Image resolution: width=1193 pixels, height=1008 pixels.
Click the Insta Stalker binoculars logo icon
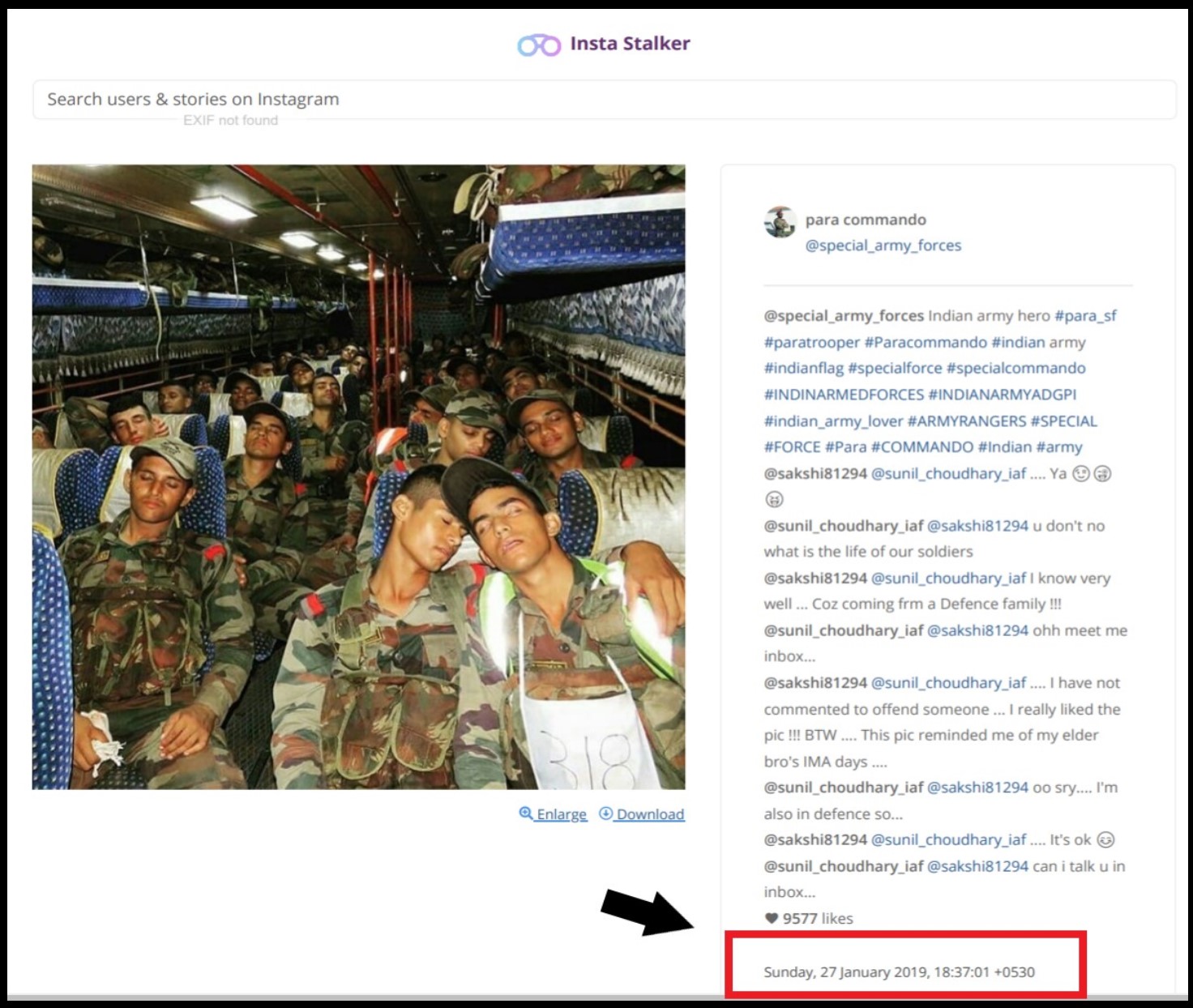click(539, 45)
